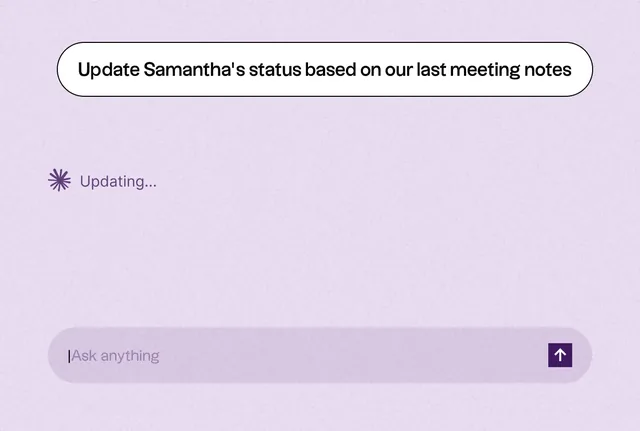
Task: Click the text cursor before Ask anything
Action: (69, 356)
